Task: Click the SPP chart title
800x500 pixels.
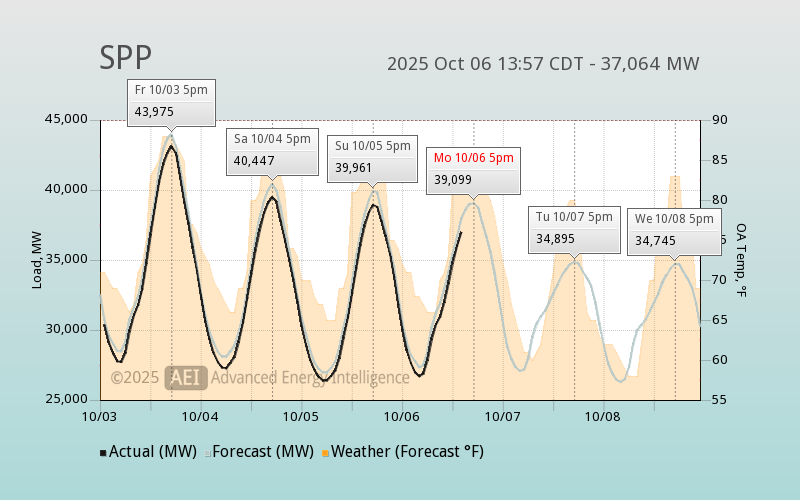Action: (125, 58)
